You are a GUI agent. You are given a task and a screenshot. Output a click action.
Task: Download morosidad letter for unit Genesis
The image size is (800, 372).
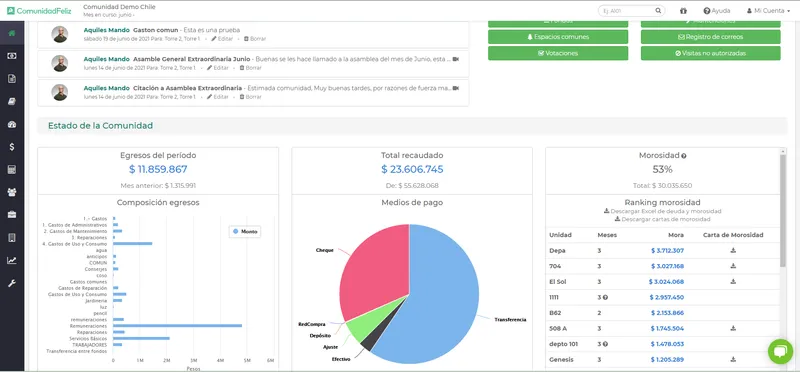733,359
